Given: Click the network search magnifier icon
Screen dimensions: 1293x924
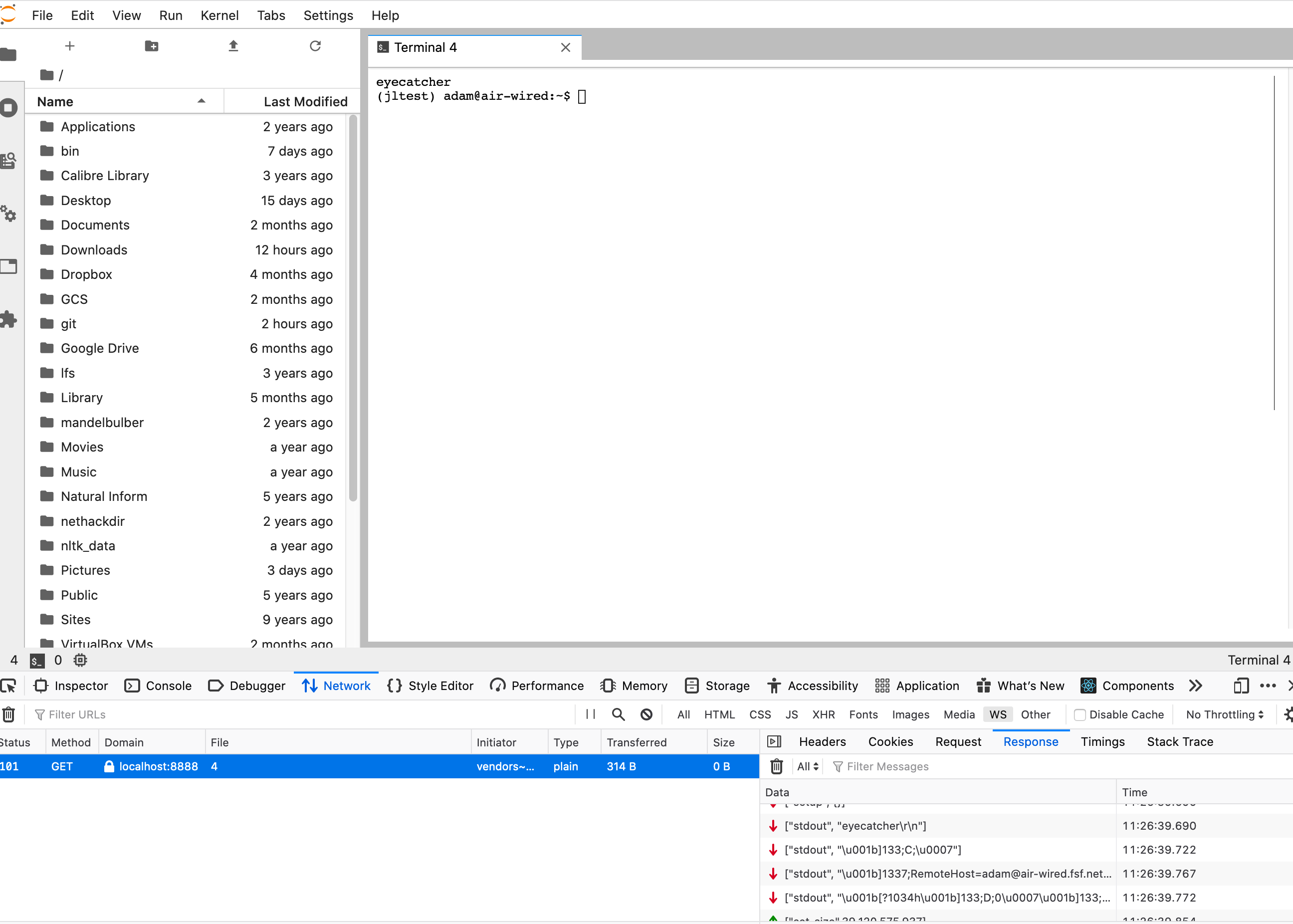Looking at the screenshot, I should (619, 714).
